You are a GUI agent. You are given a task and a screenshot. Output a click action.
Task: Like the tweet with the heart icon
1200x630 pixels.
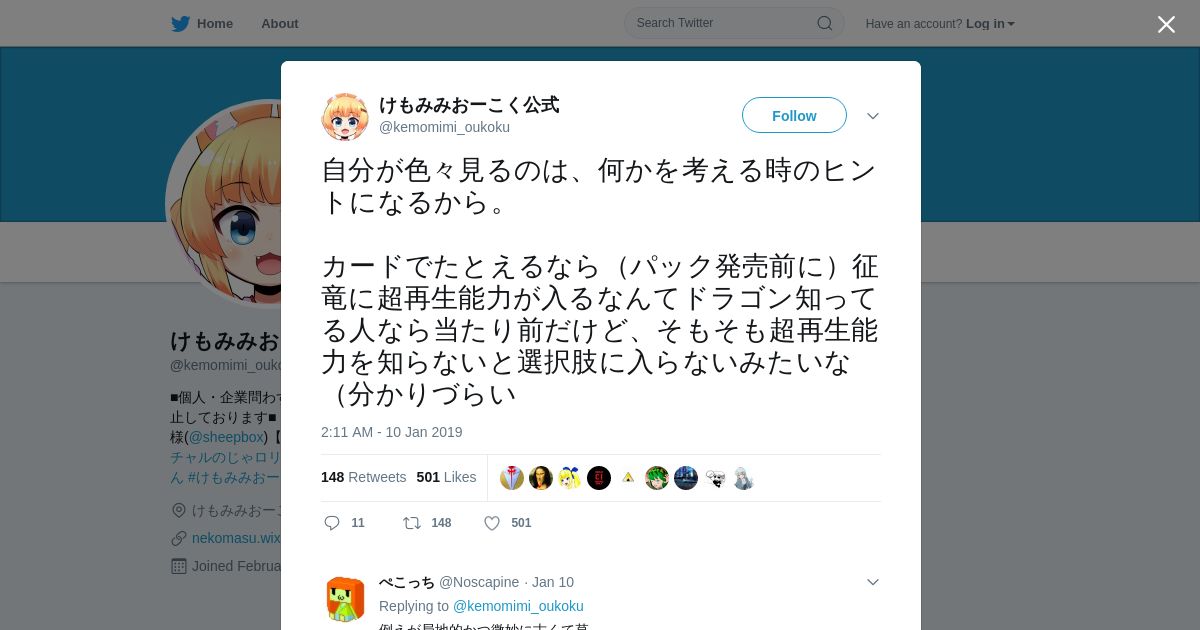492,523
